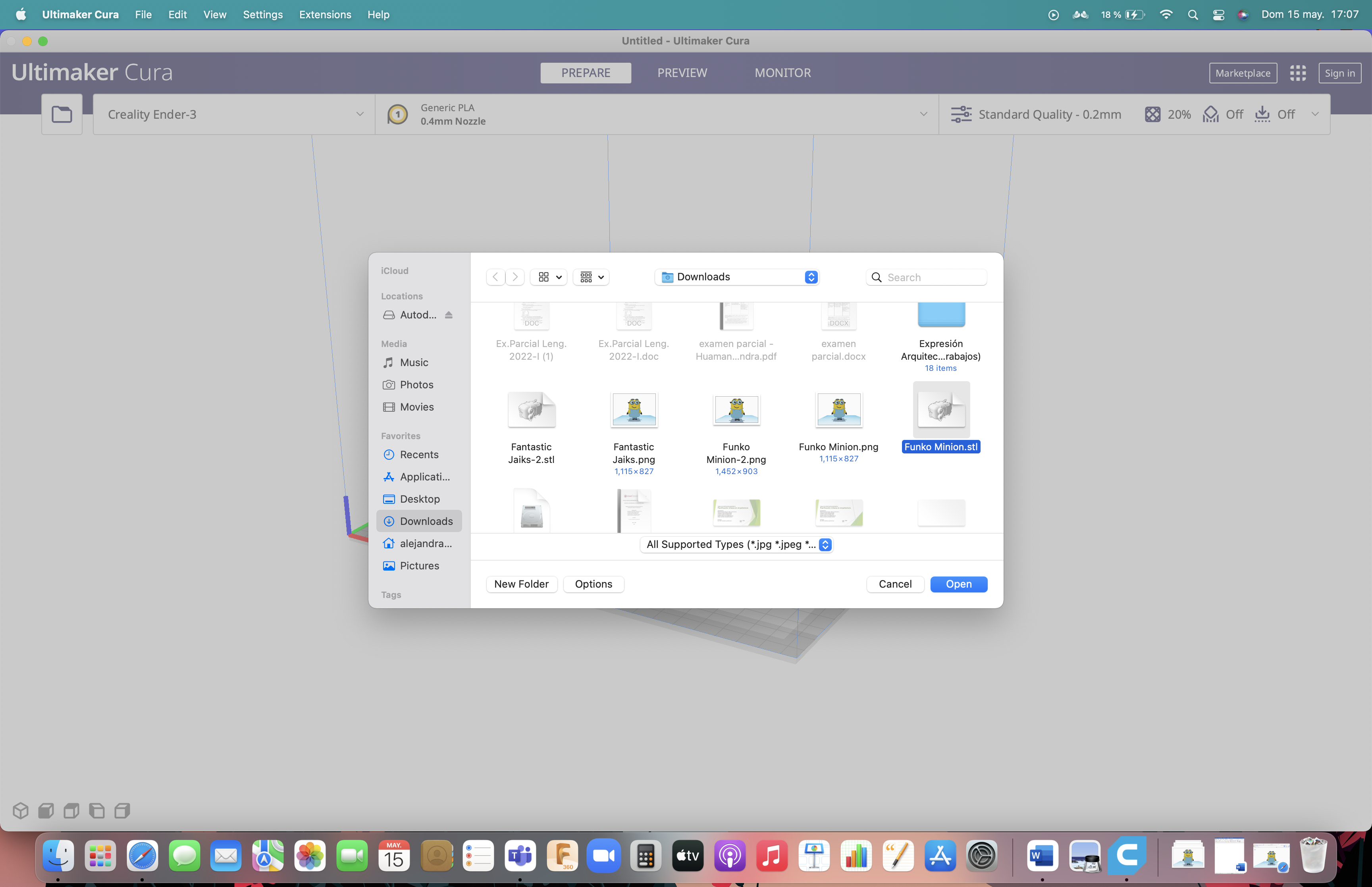The height and width of the screenshot is (887, 1372).
Task: Open the icon view mode dropdown
Action: pyautogui.click(x=549, y=277)
